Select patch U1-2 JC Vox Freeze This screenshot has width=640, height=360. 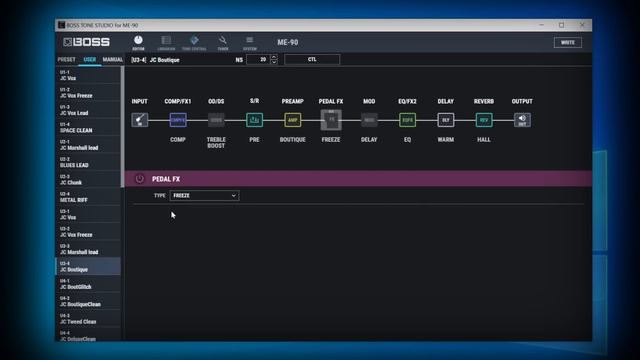[88, 93]
